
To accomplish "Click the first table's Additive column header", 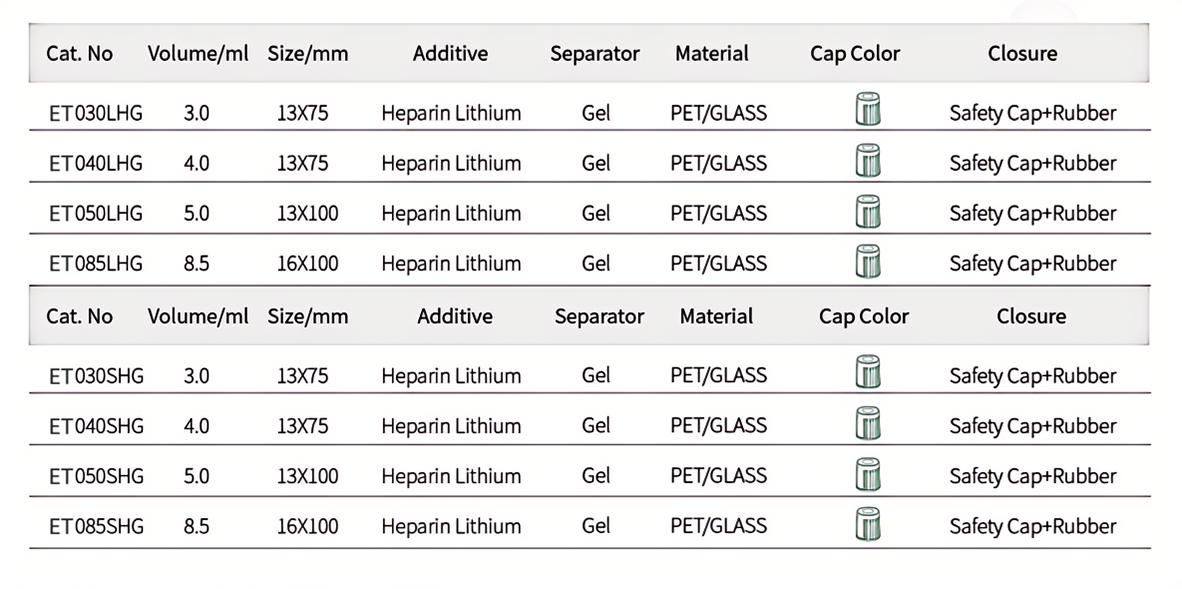I will click(450, 53).
